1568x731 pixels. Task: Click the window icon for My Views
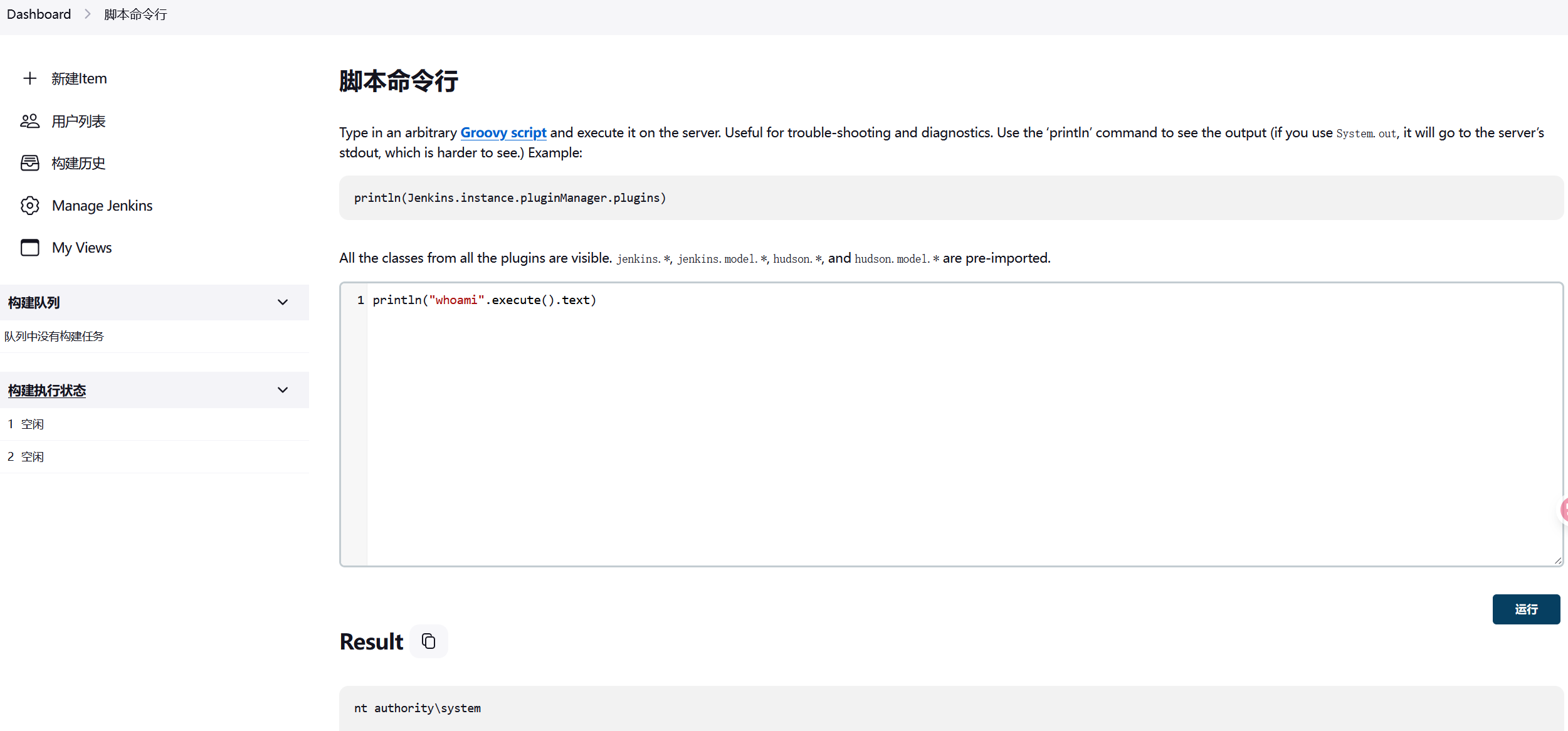(x=29, y=248)
